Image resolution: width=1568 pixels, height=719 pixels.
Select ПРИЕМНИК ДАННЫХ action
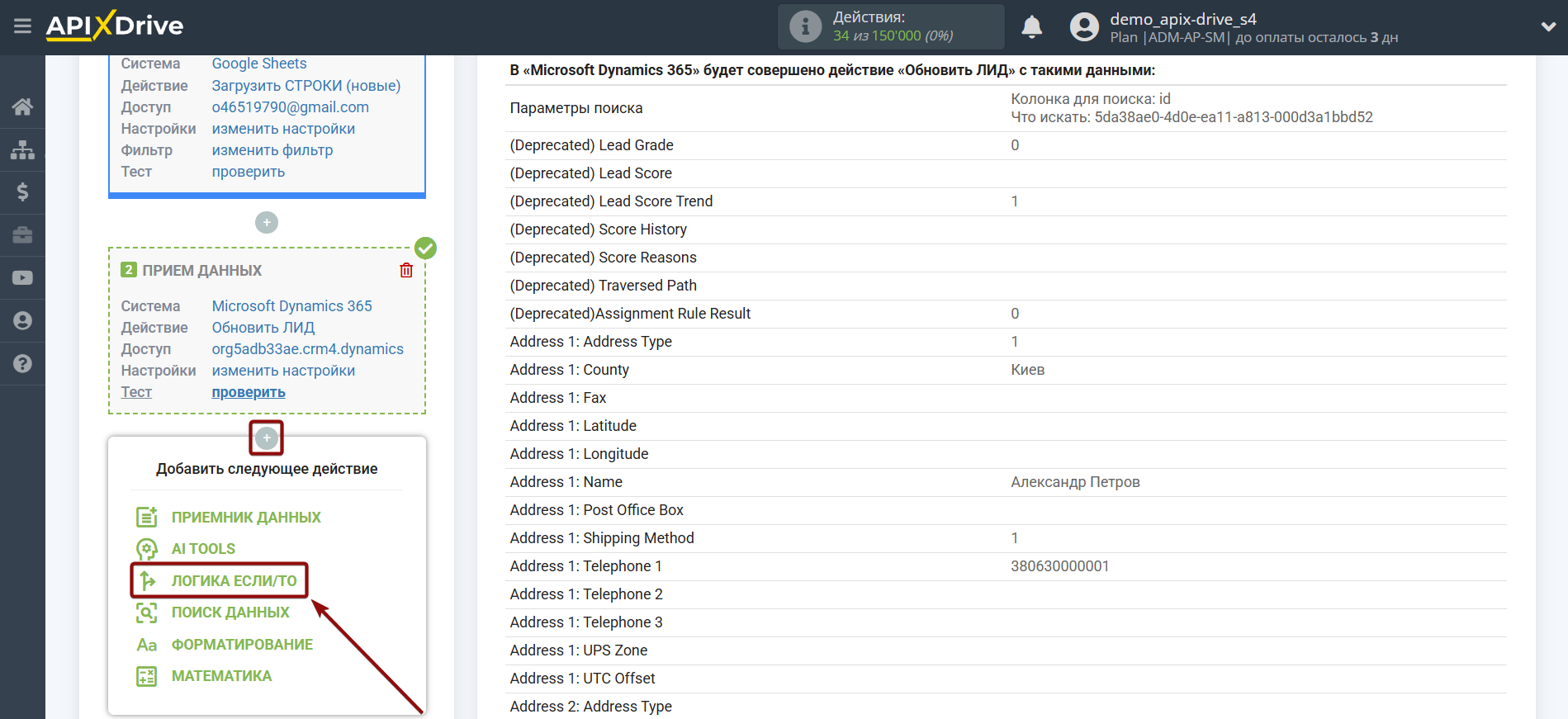[x=246, y=518]
